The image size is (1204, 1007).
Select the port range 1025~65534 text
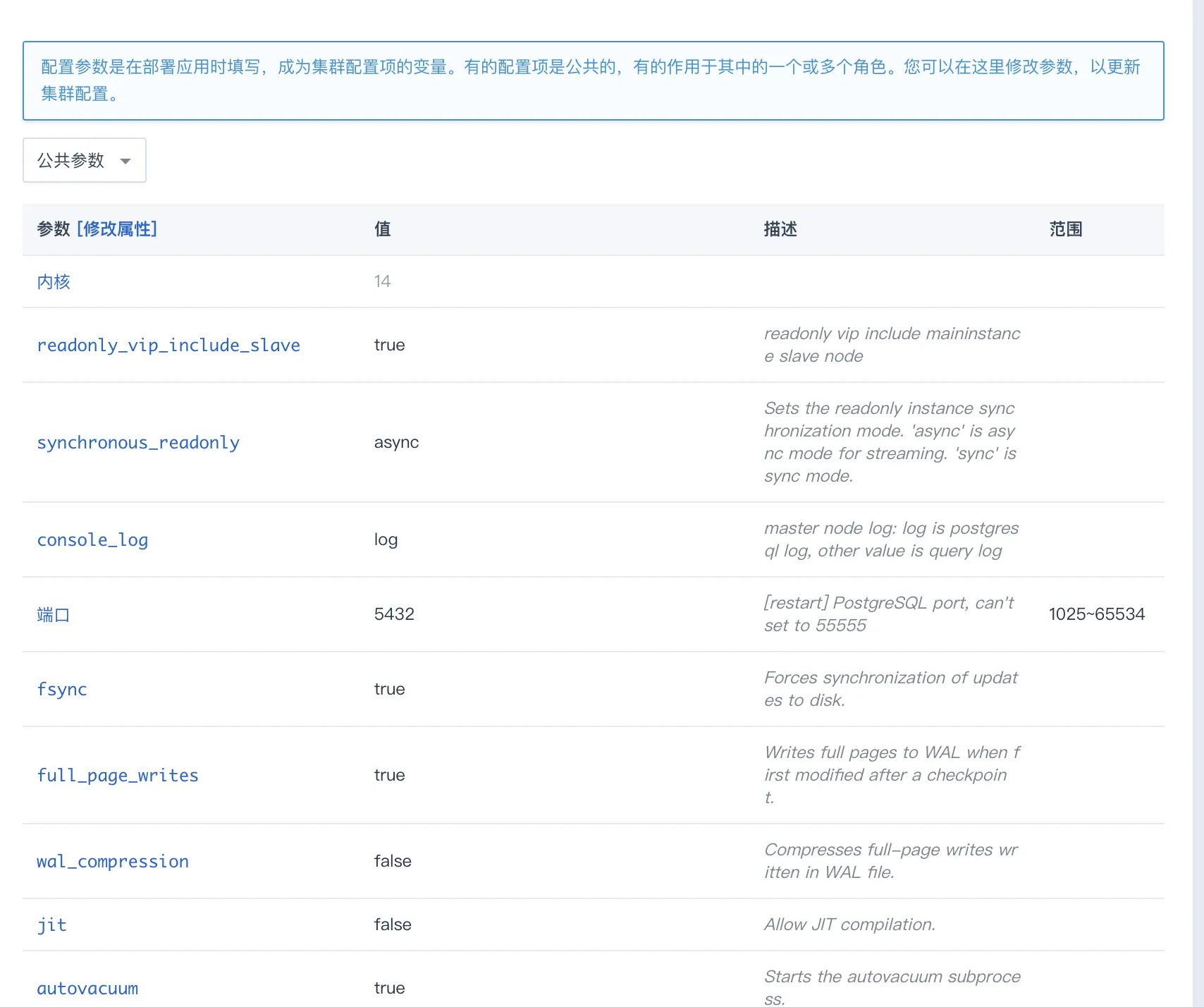pos(1098,614)
